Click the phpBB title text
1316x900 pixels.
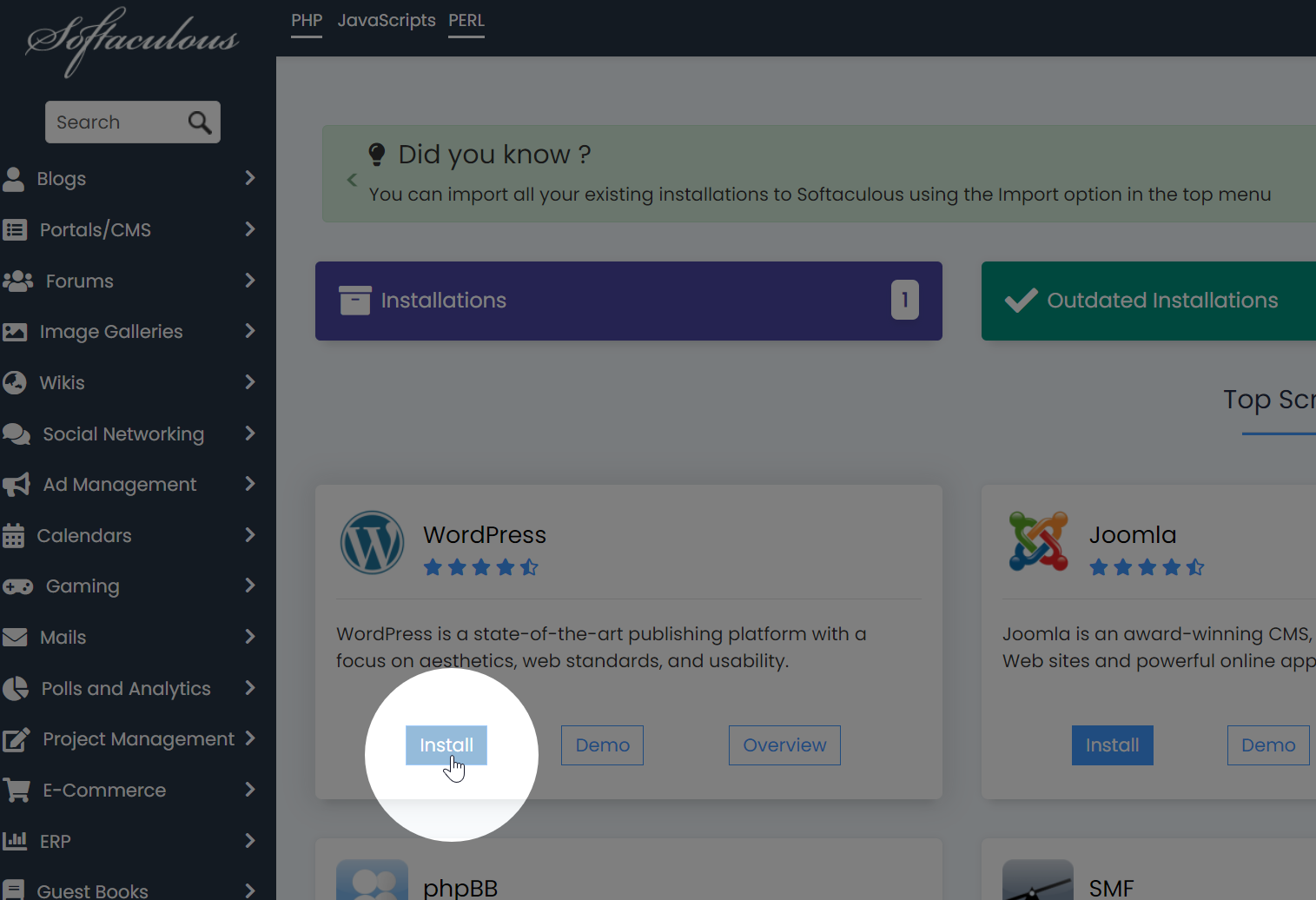tap(460, 888)
